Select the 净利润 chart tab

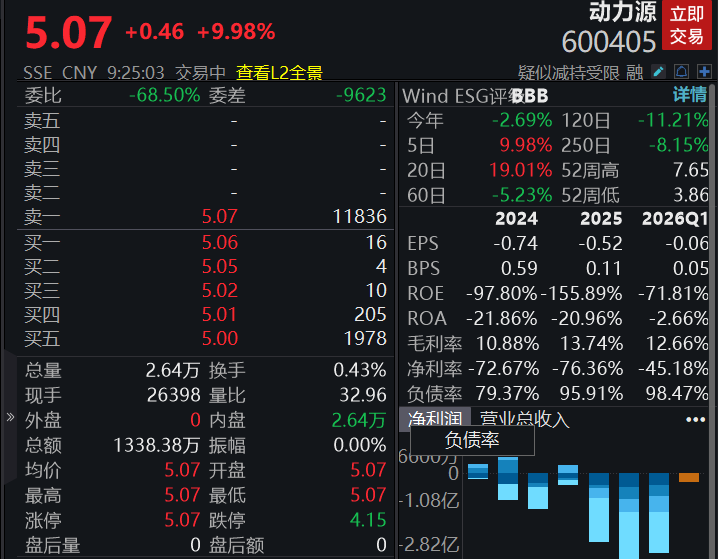(435, 419)
